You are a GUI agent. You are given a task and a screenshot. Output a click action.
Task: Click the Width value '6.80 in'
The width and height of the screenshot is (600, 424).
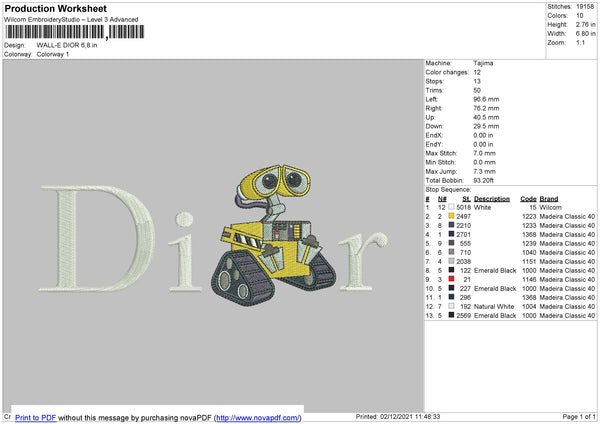[x=585, y=34]
